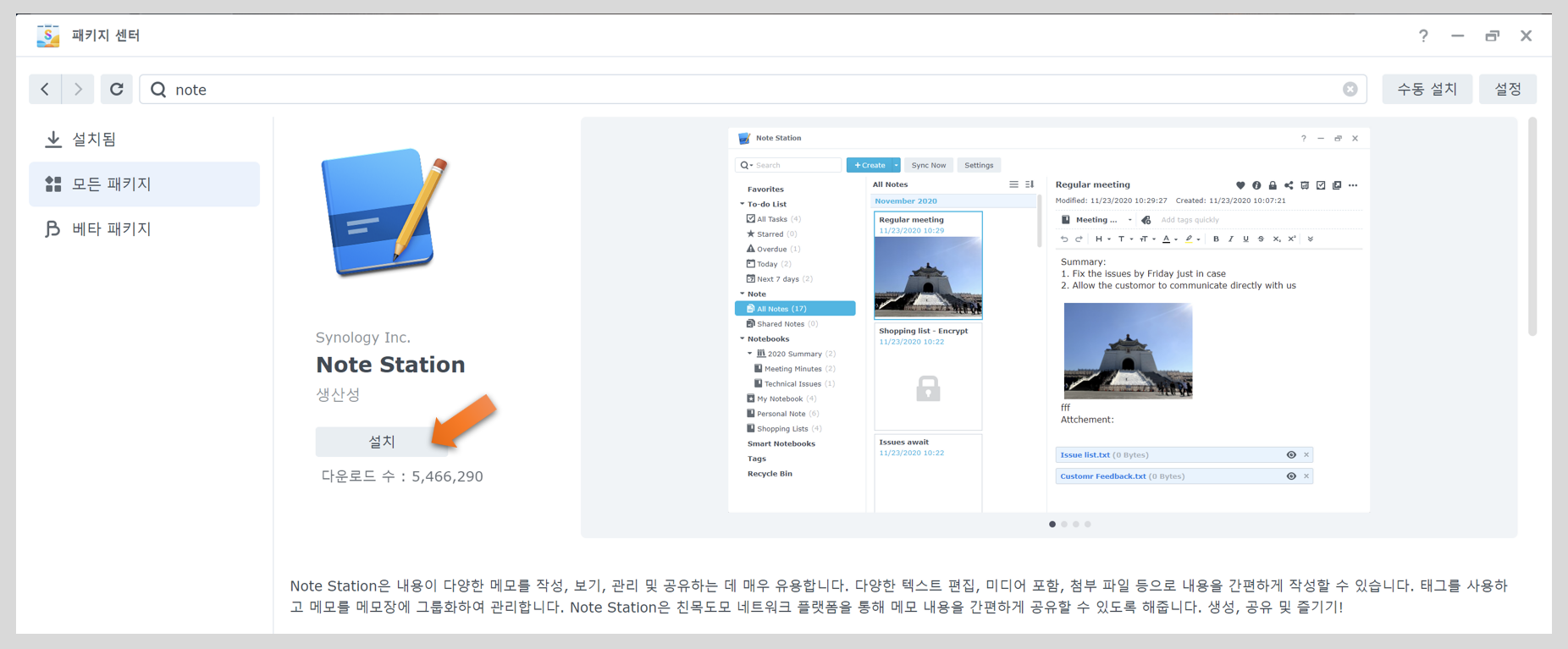
Task: Click the '생산성' category label
Action: [x=338, y=395]
